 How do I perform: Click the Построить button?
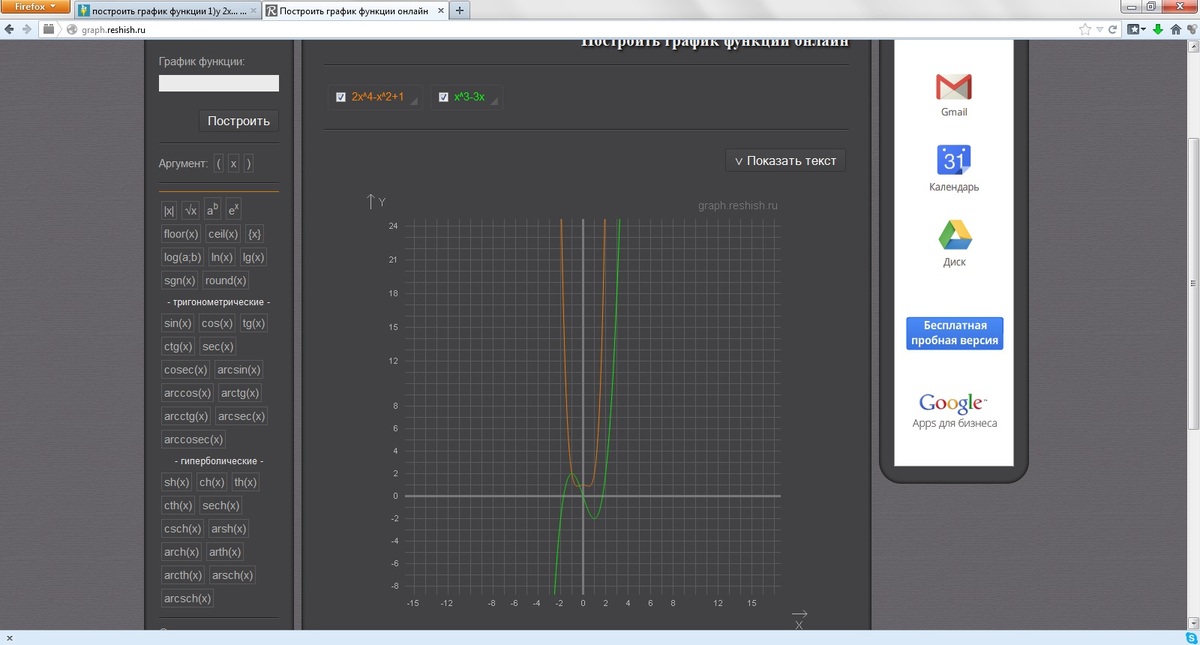click(239, 121)
